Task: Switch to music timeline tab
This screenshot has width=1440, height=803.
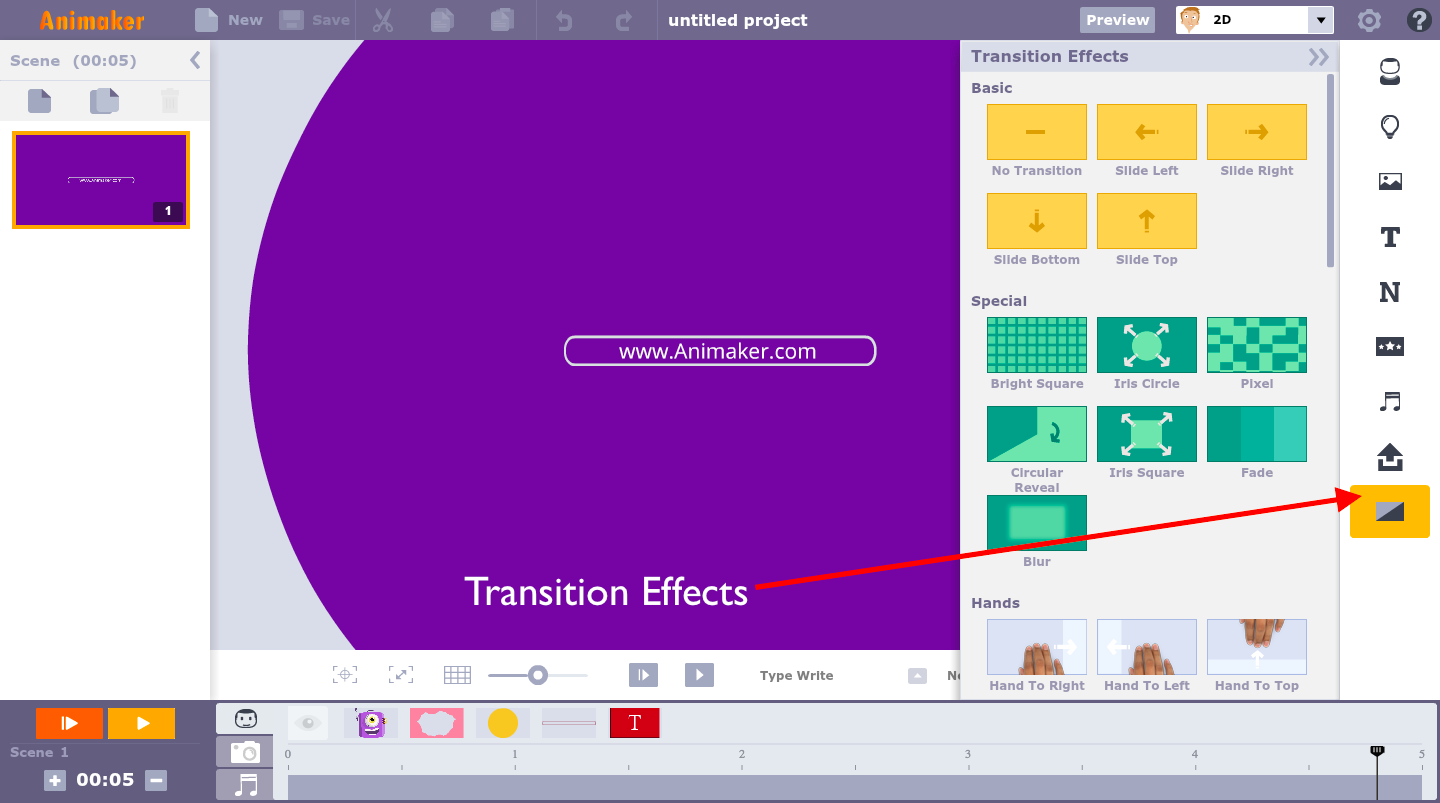Action: (245, 785)
